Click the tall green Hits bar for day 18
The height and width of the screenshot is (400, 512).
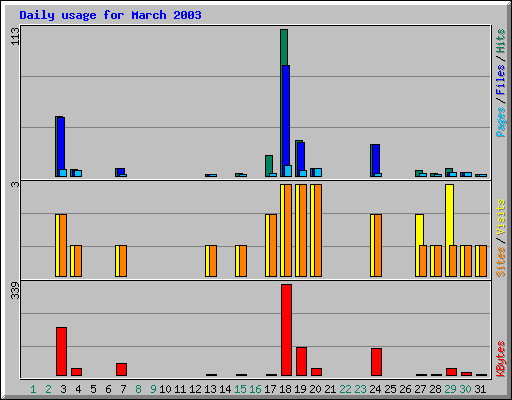point(284,47)
